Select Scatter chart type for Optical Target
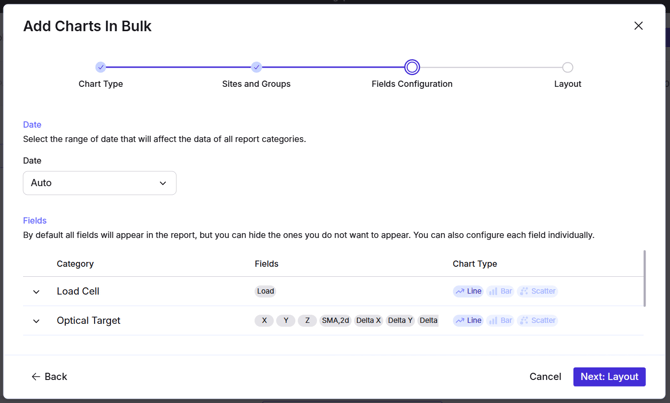670x403 pixels. click(x=538, y=321)
